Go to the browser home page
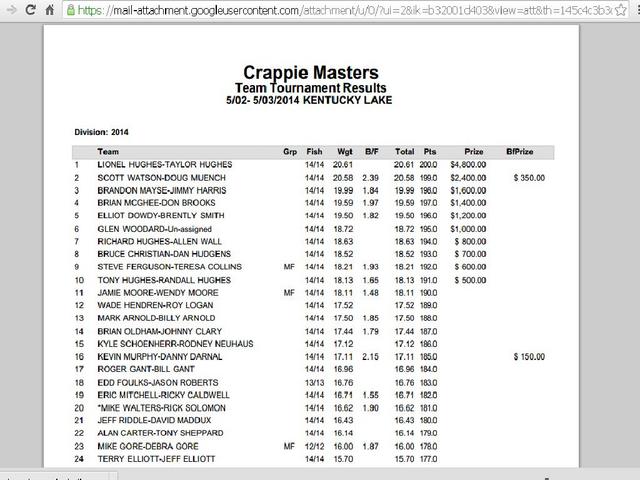Screen dimensions: 640x480 coord(50,10)
